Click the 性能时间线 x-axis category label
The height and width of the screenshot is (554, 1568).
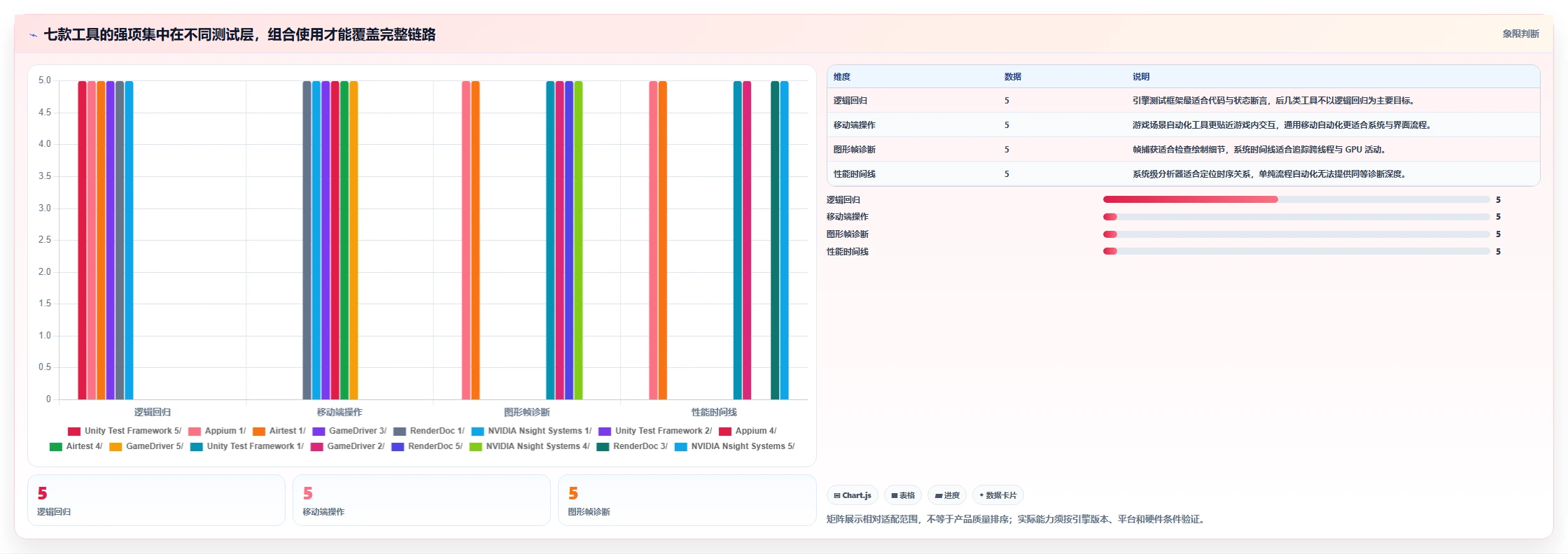714,412
